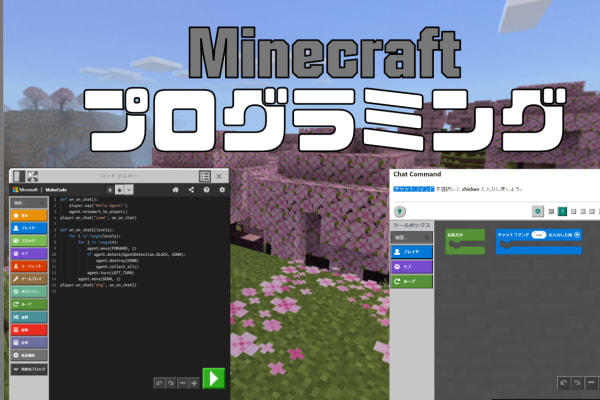Select the purple Mobs category in the tutorial toolbox
Image resolution: width=600 pixels, height=400 pixels.
pyautogui.click(x=412, y=266)
